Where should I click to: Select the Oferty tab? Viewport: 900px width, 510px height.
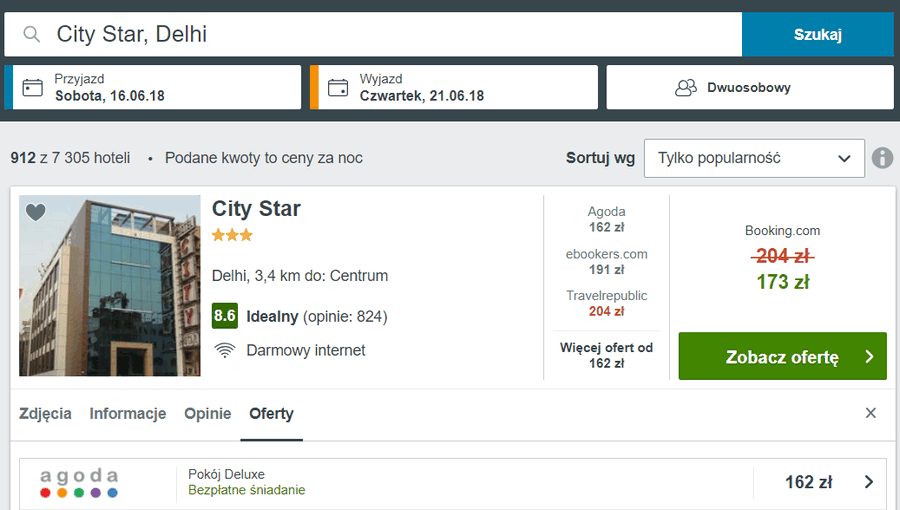[x=271, y=414]
